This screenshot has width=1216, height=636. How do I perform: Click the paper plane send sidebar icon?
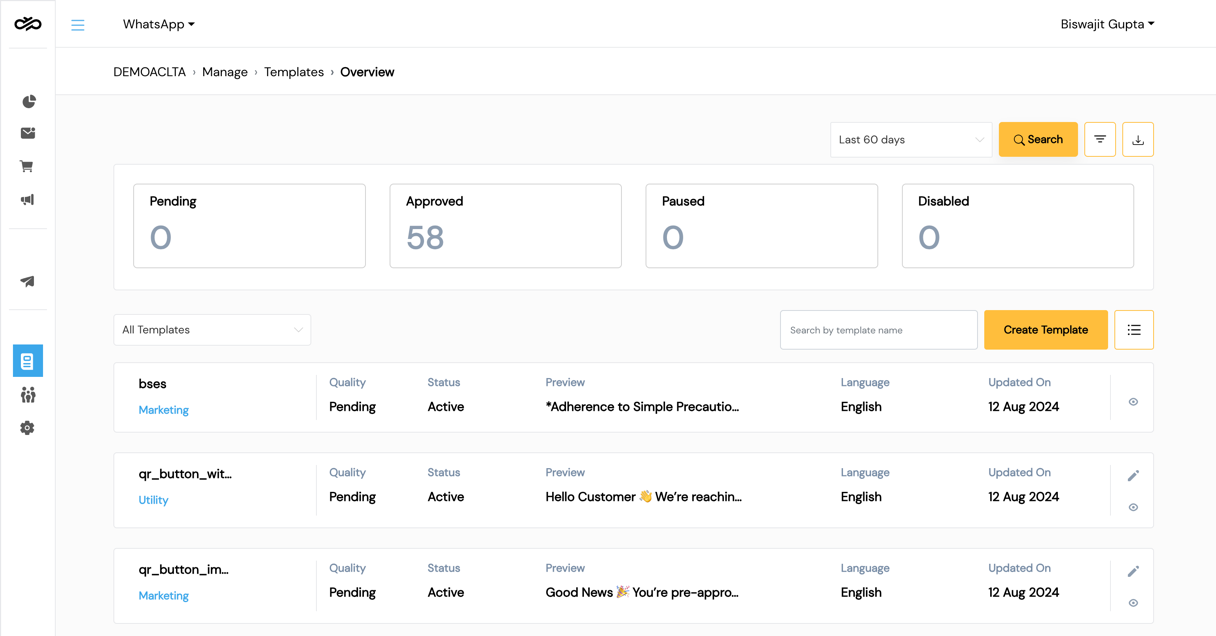click(x=28, y=281)
